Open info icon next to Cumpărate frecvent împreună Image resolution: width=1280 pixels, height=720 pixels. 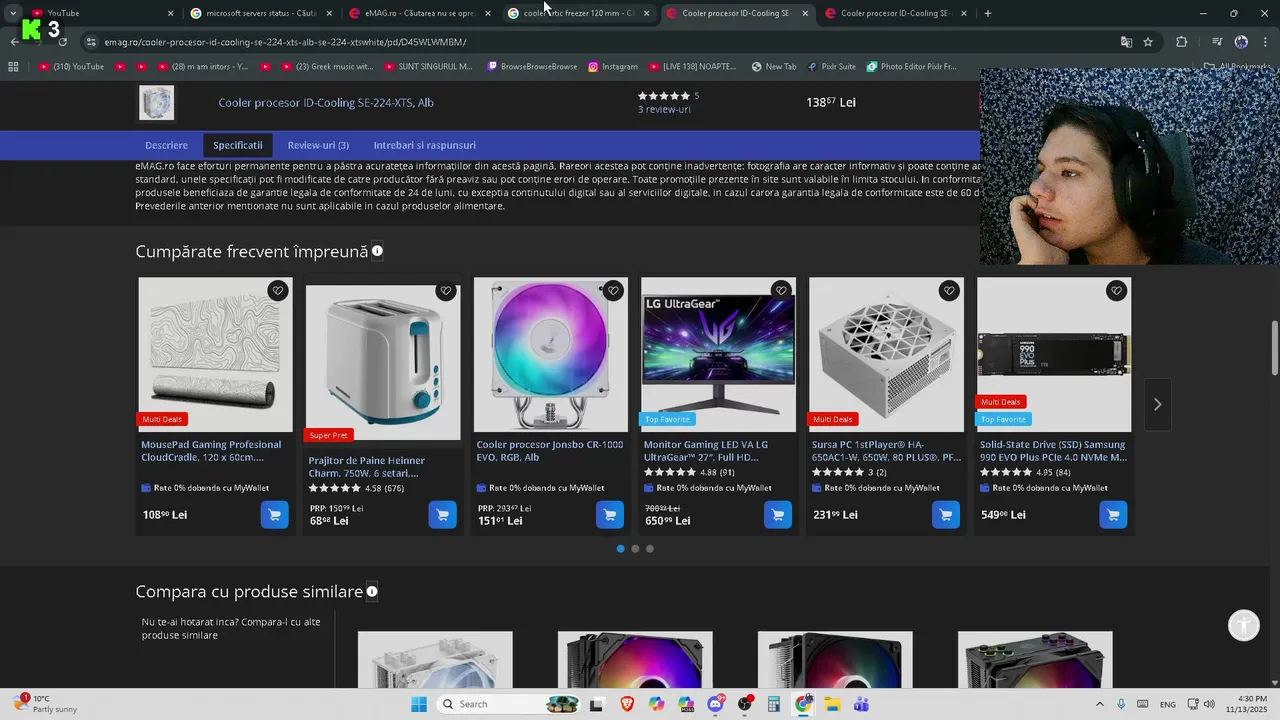tap(378, 251)
